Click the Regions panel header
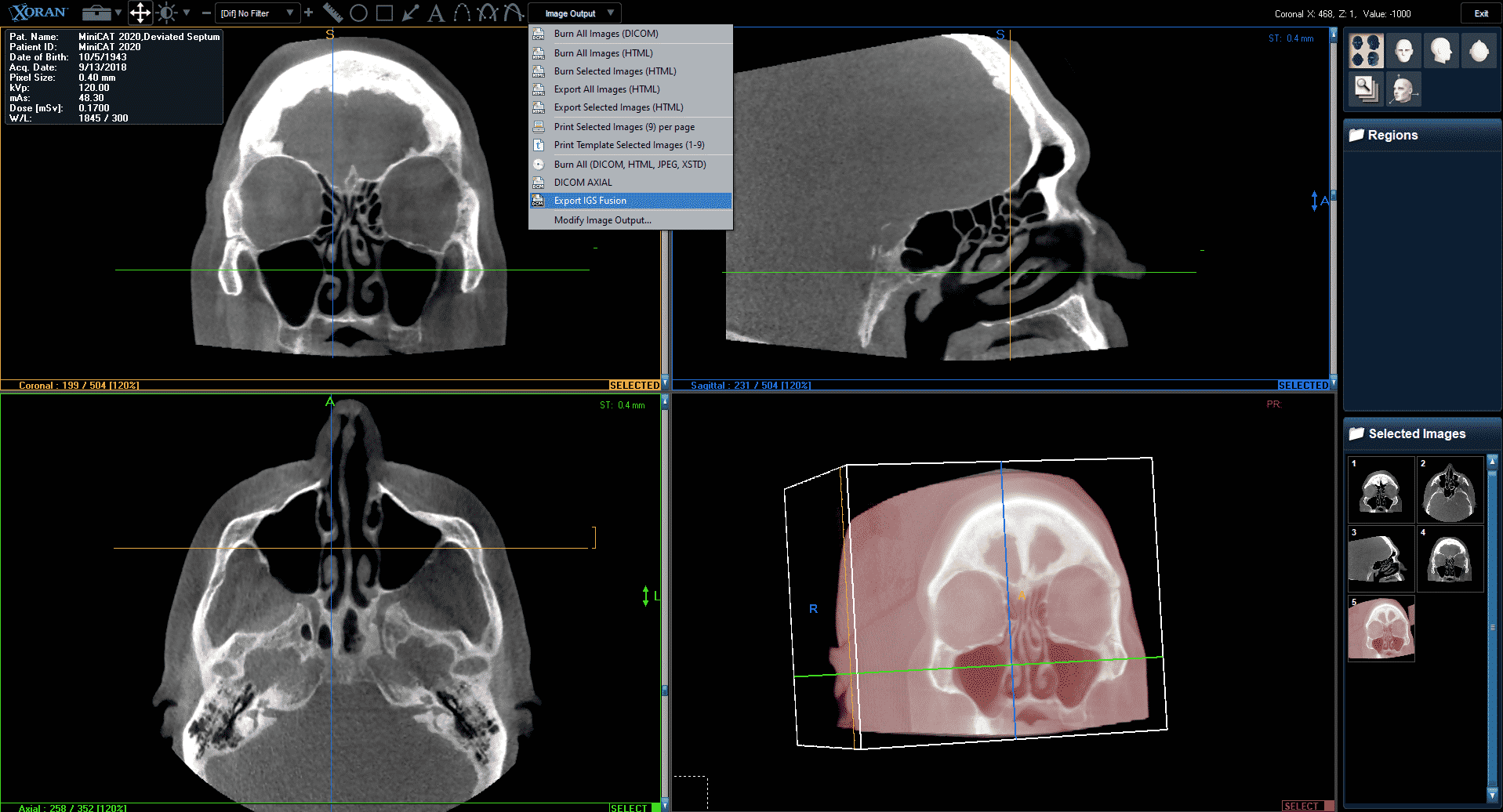The width and height of the screenshot is (1503, 812). click(1422, 135)
